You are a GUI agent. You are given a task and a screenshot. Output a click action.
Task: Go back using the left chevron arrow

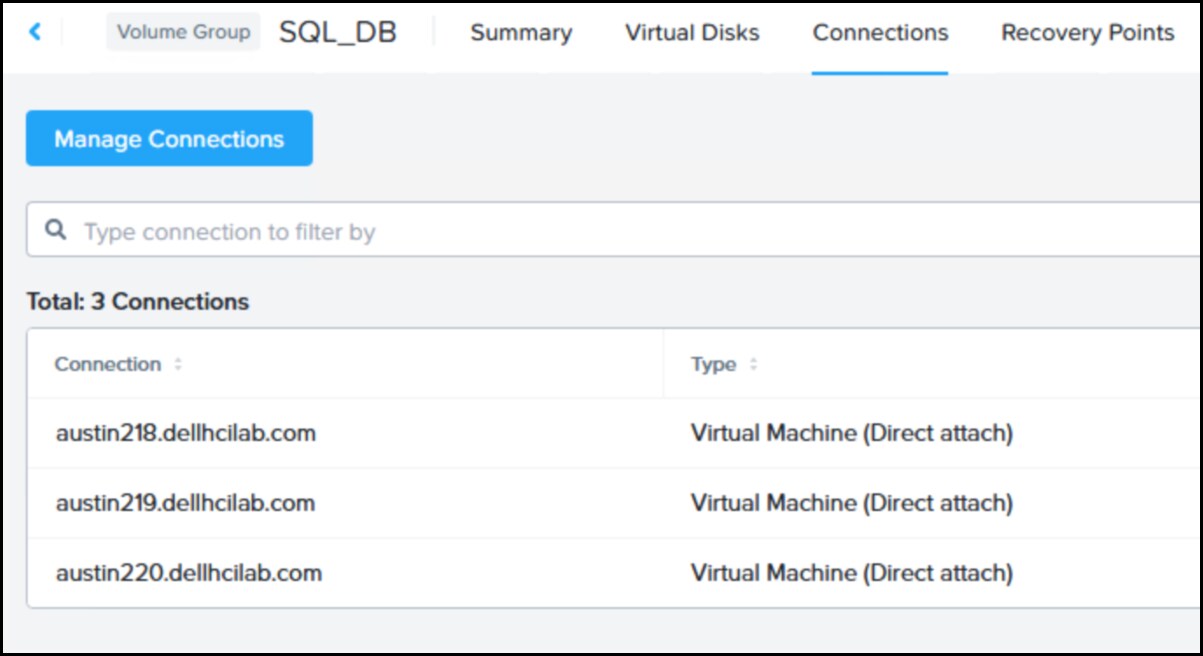[x=35, y=32]
